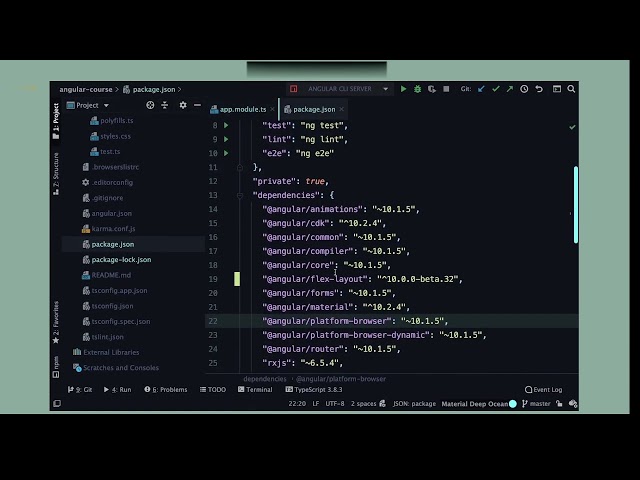Toggle the Project side tool window
Viewport: 640px width, 480px height.
[56, 121]
